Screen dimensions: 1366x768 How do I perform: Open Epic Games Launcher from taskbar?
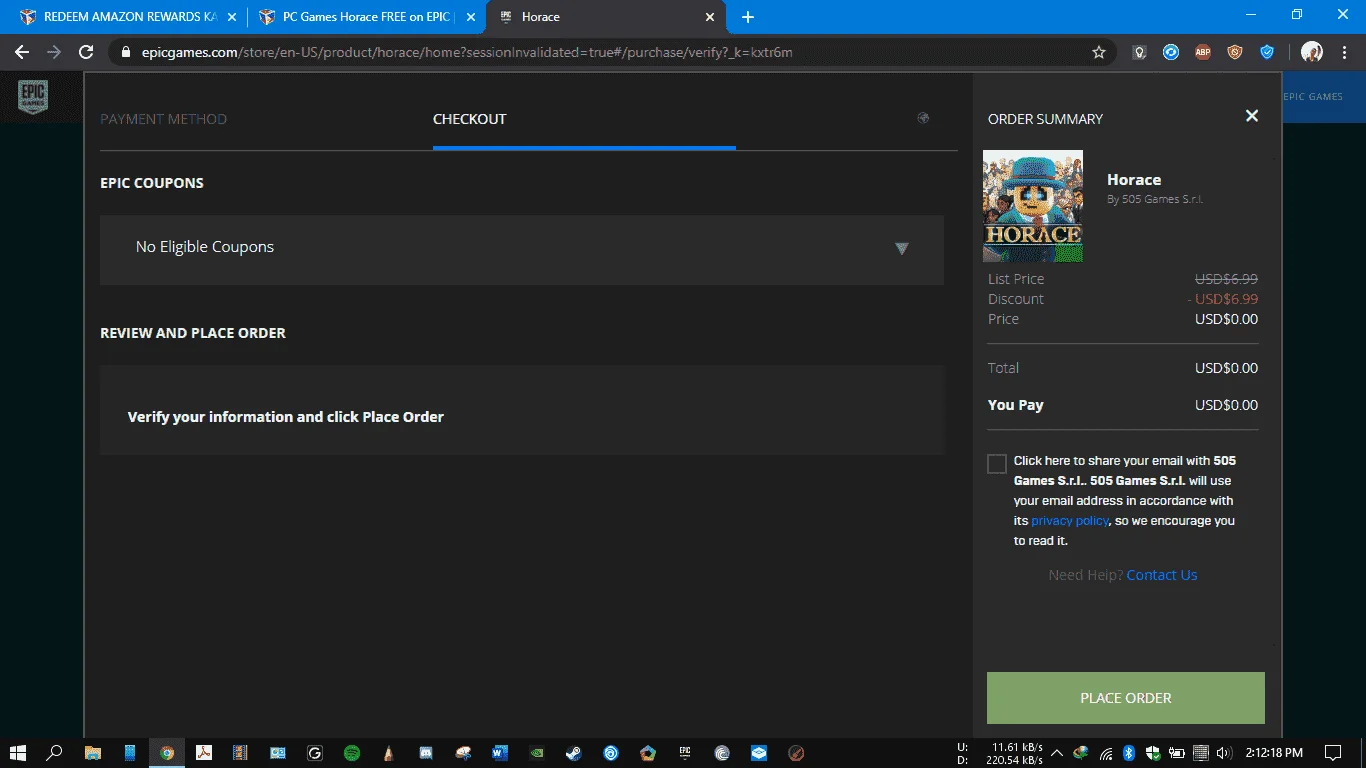point(685,753)
